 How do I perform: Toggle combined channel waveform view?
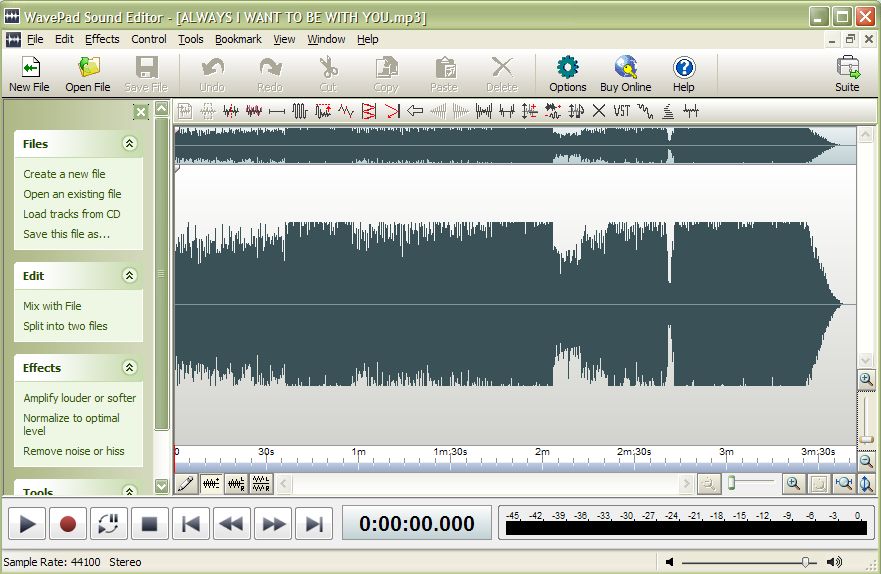(x=211, y=484)
